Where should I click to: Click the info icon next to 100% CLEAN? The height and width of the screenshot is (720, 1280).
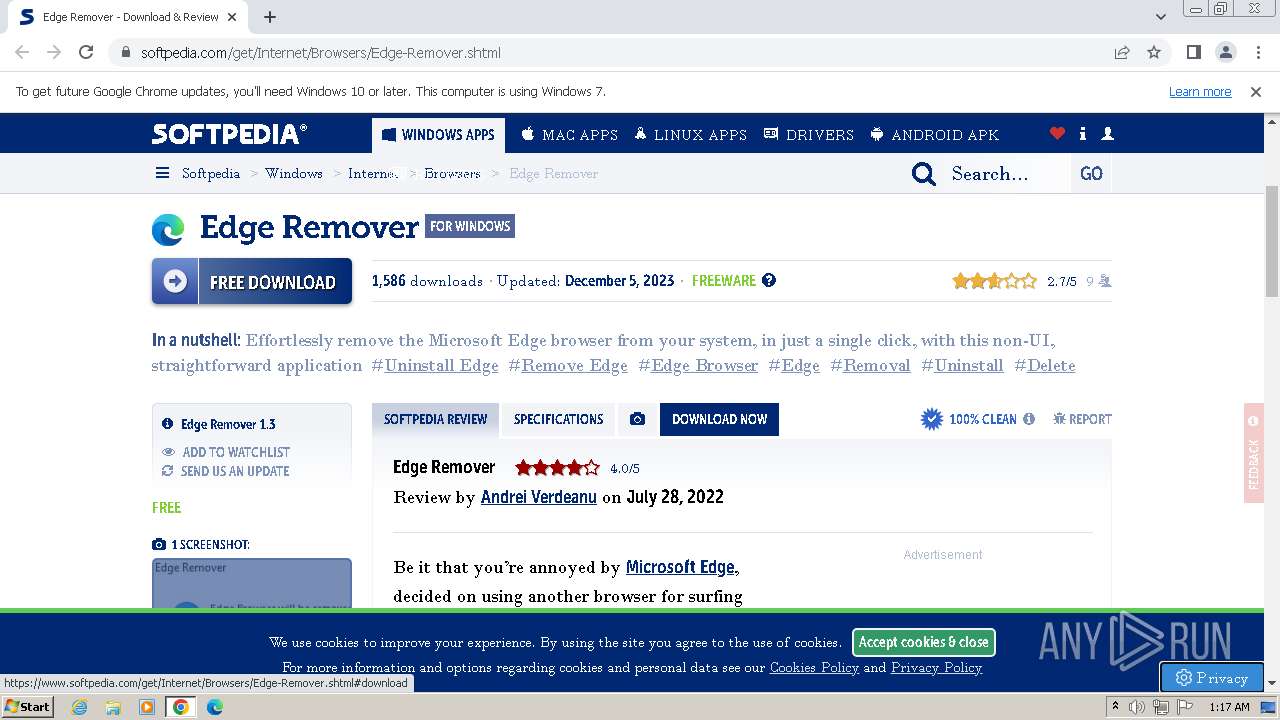point(1028,419)
